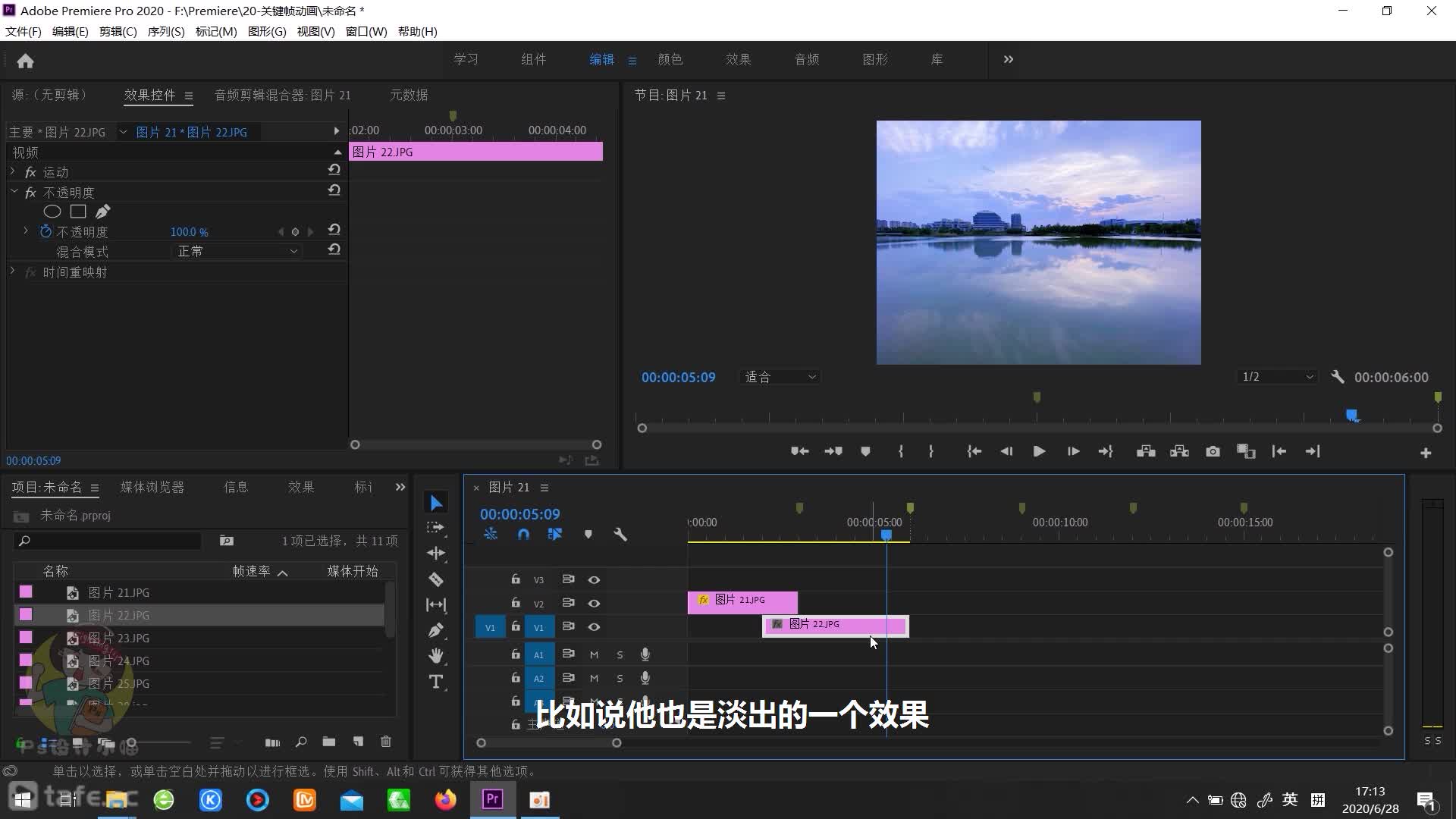Select the Hand tool
The image size is (1456, 819).
pos(436,655)
